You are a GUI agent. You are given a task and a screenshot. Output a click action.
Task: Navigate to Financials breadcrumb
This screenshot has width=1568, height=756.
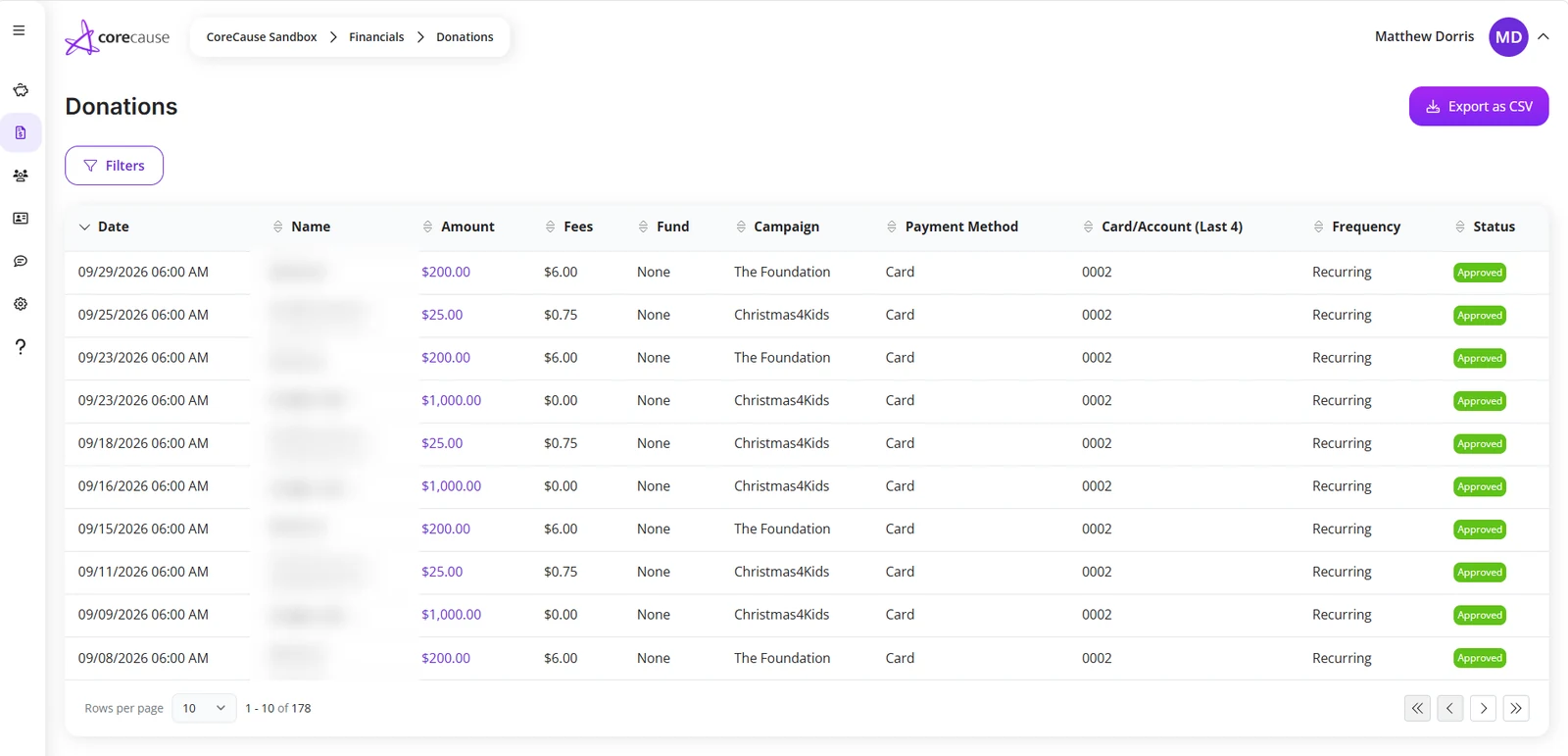[x=376, y=37]
